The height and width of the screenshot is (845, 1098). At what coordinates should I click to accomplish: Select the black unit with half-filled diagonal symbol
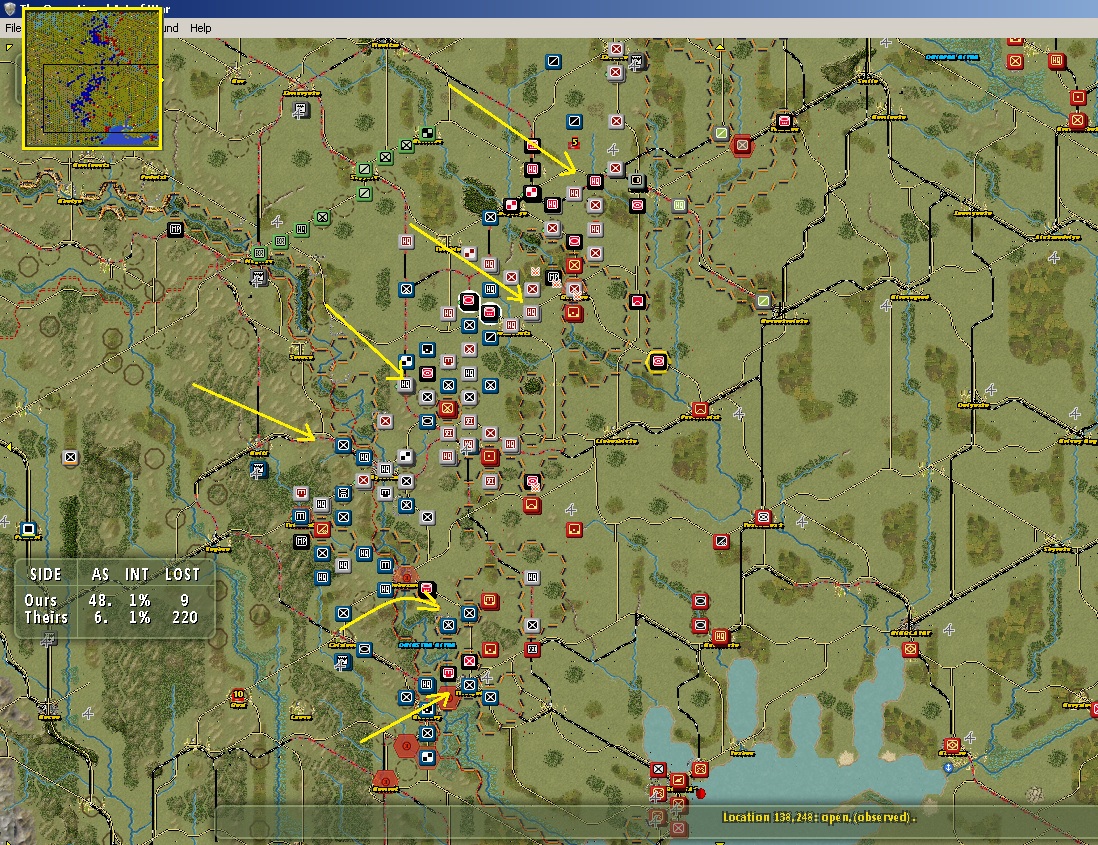click(721, 540)
